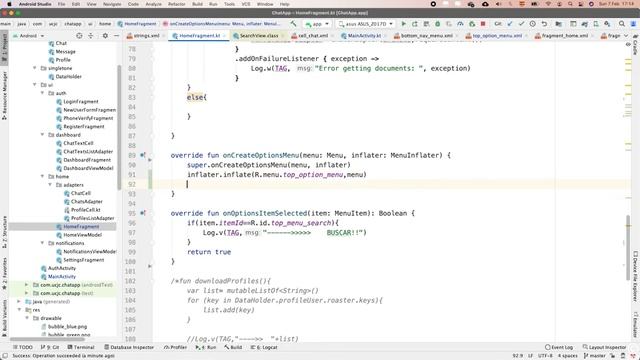This screenshot has width=640, height=360.
Task: Open Layout Inspector tool window
Action: [x=604, y=347]
